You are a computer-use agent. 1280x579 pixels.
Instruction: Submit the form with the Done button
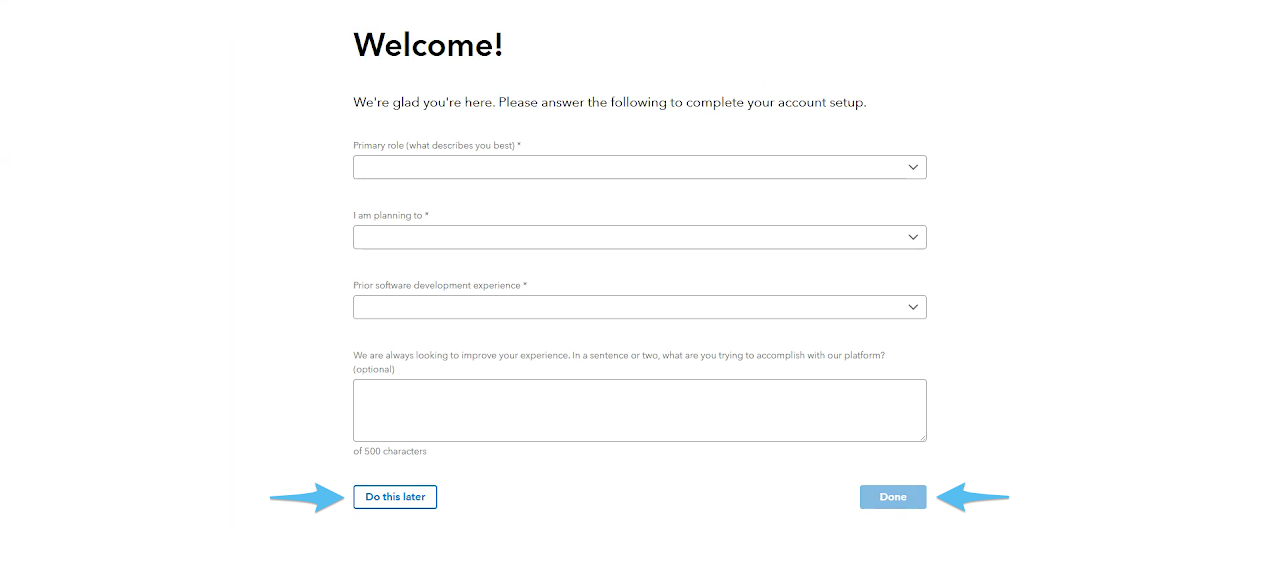click(x=893, y=497)
